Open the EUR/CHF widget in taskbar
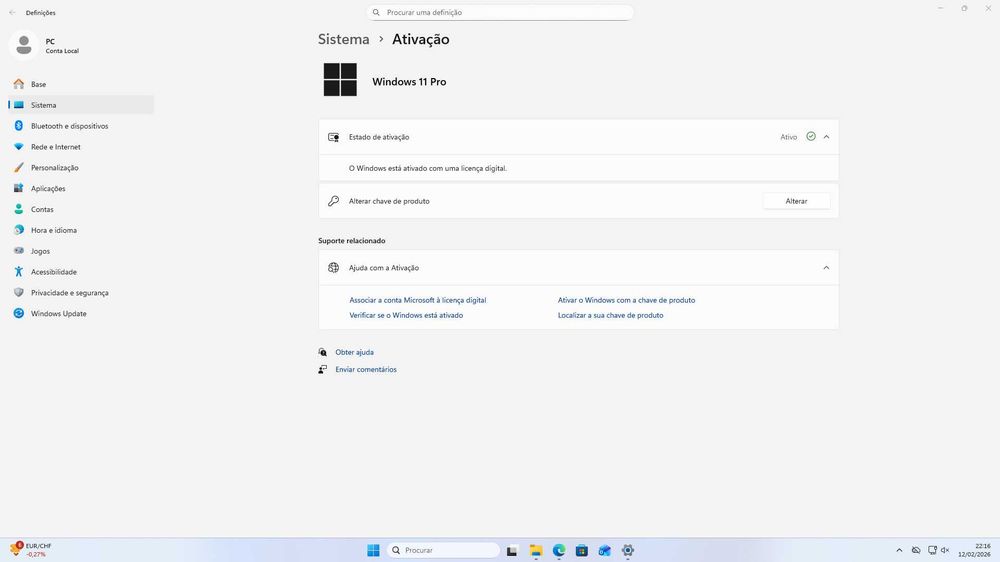 (x=31, y=550)
